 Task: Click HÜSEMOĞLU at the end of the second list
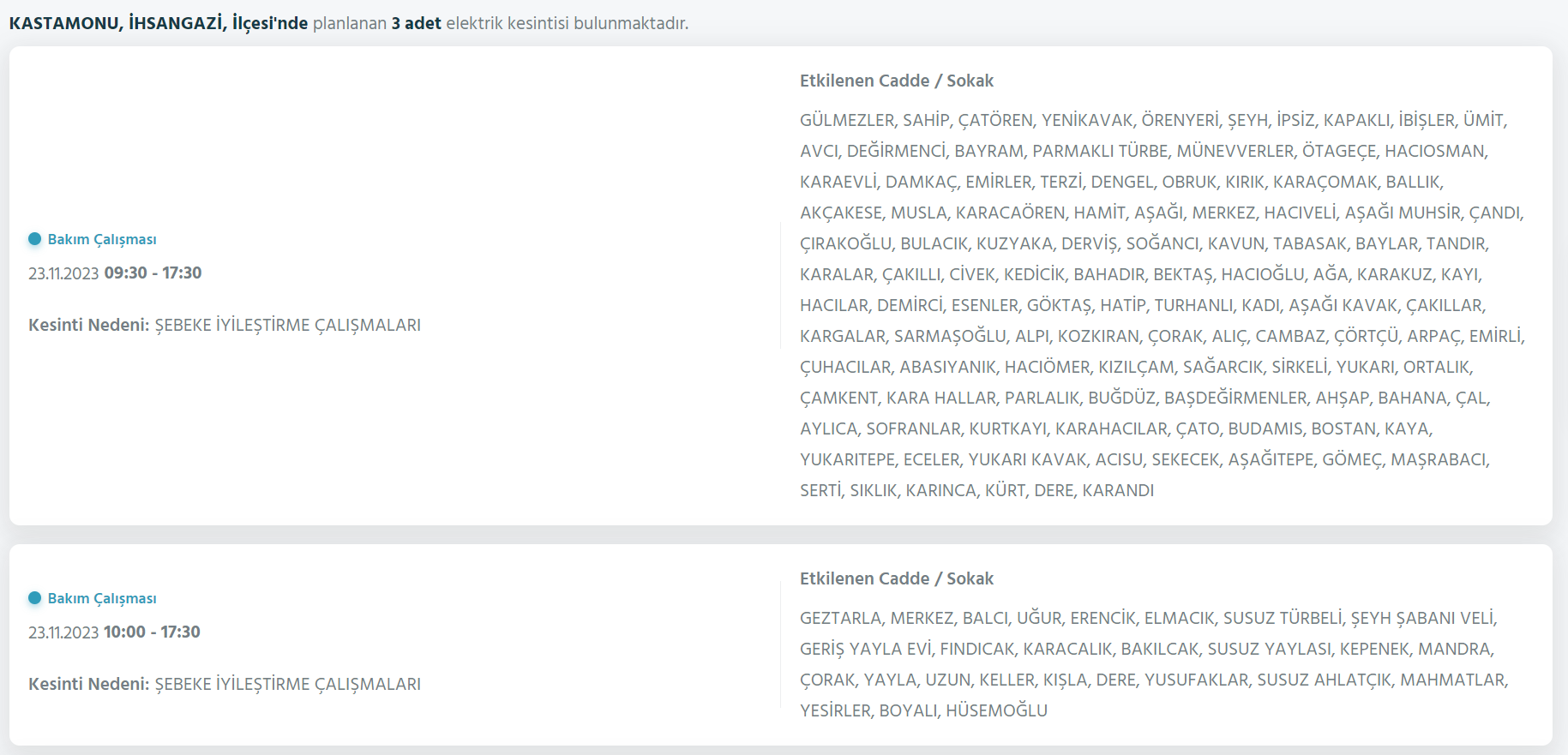[x=996, y=710]
